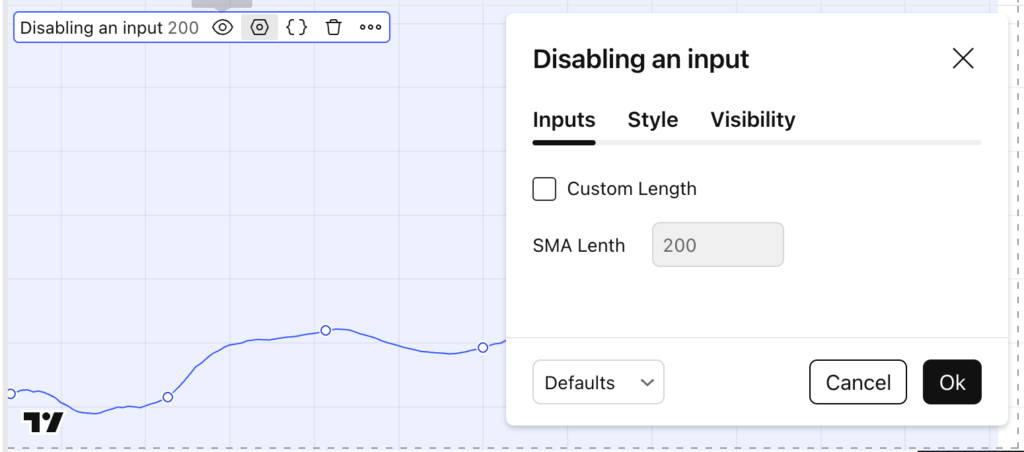The image size is (1024, 452).
Task: Open the three-dots More menu in legend
Action: coord(371,28)
